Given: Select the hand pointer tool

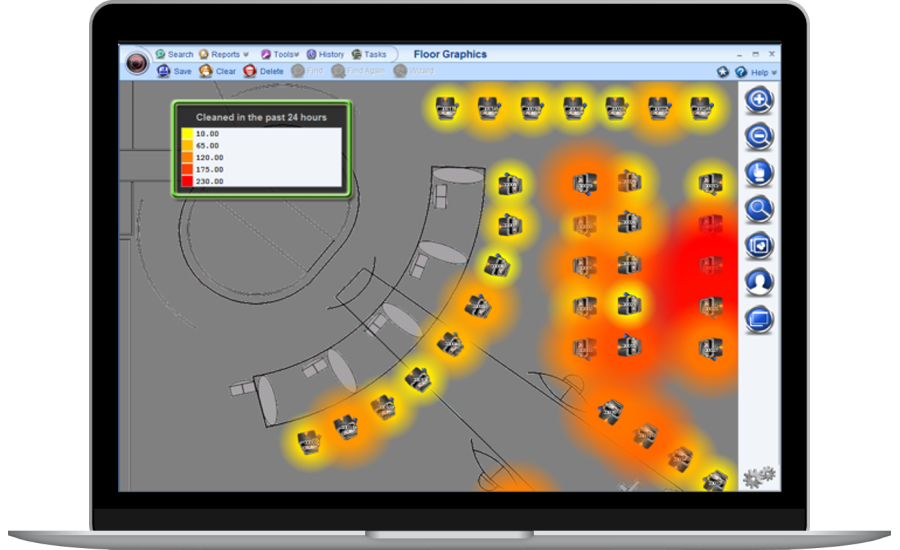Looking at the screenshot, I should point(760,172).
